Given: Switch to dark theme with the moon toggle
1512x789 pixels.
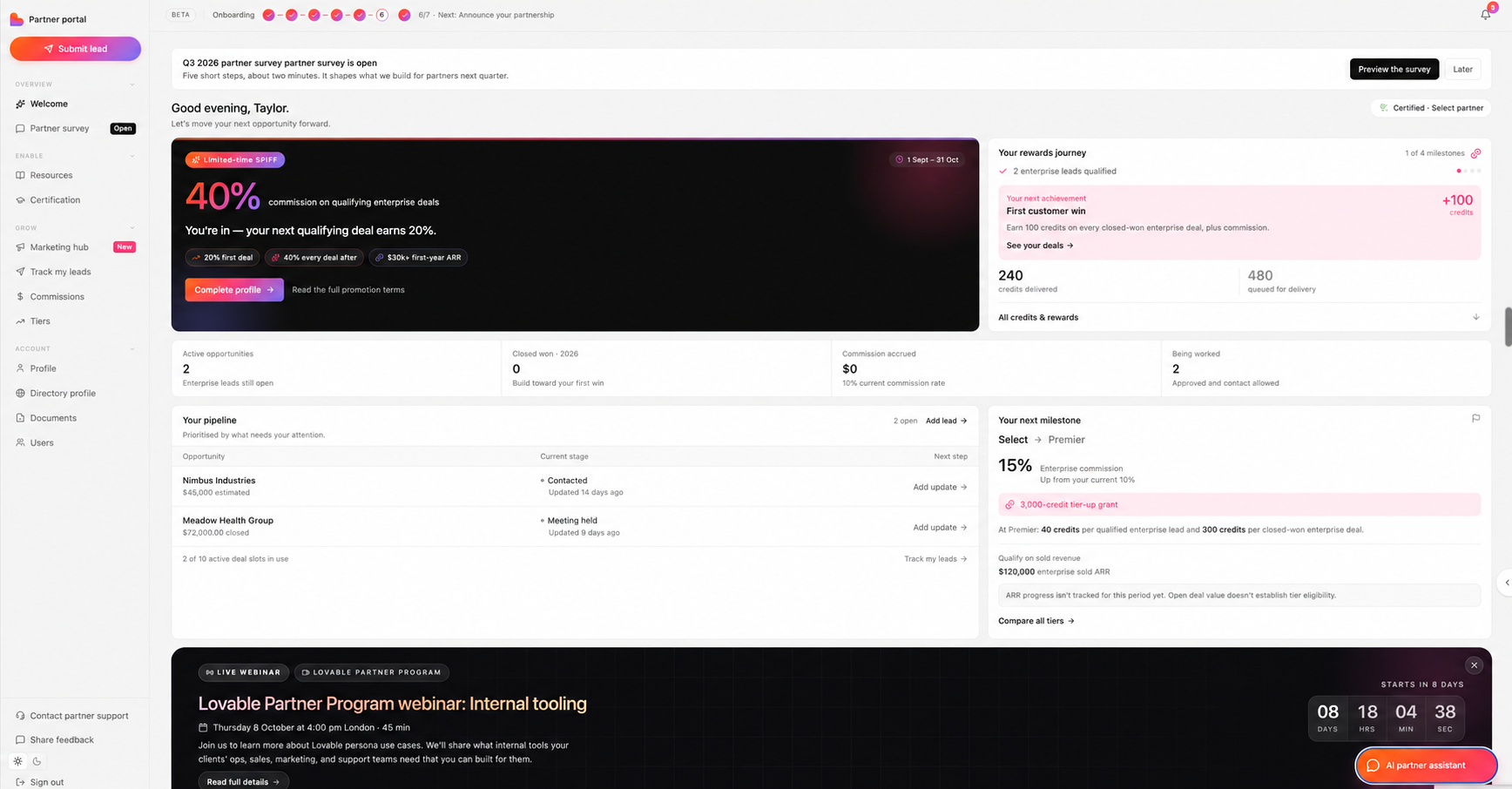Looking at the screenshot, I should [x=37, y=761].
